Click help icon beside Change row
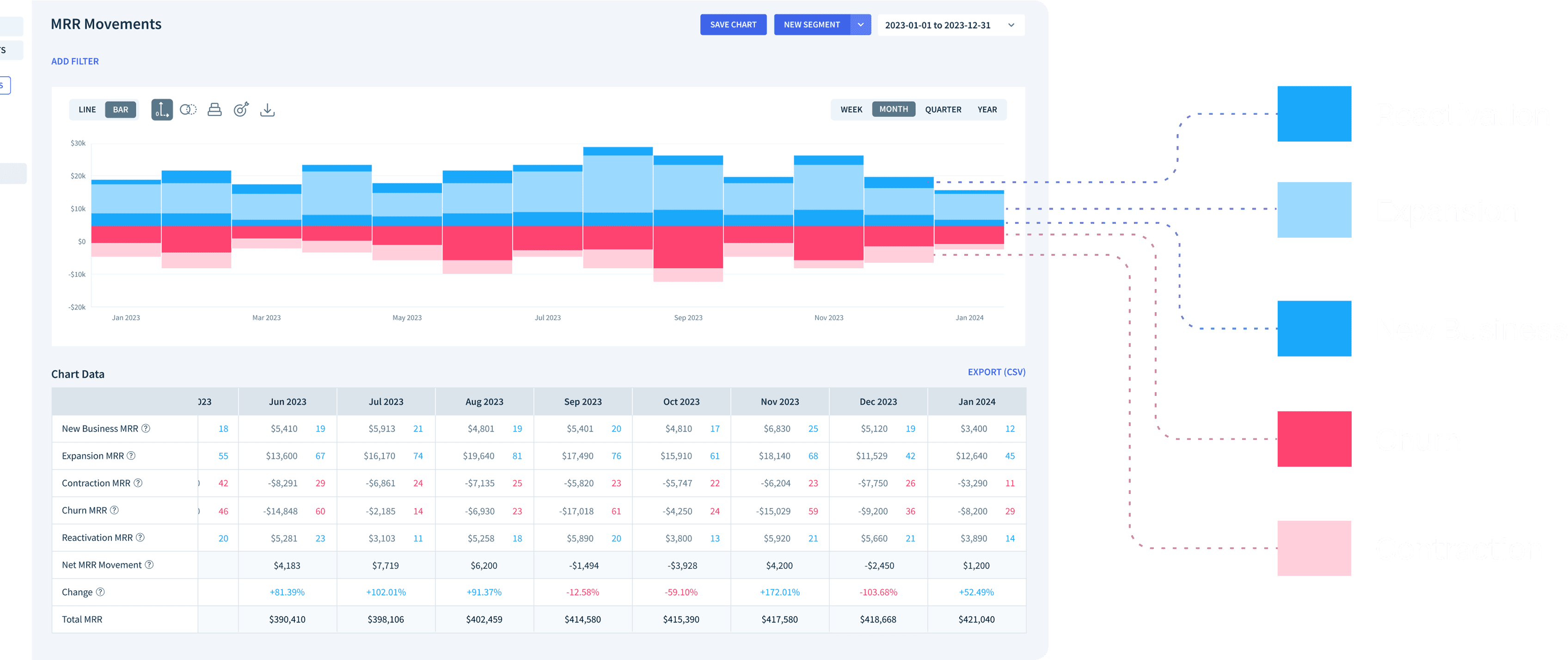 100,592
